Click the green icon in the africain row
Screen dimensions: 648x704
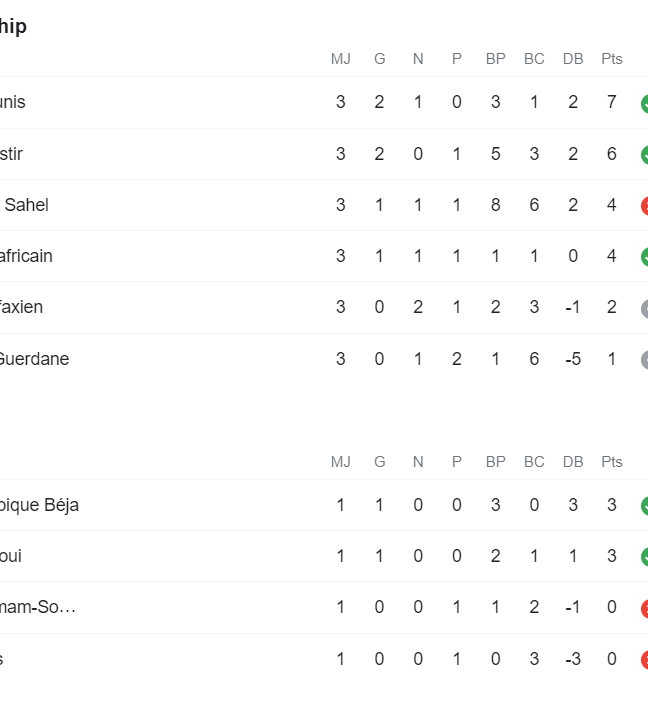(x=644, y=257)
